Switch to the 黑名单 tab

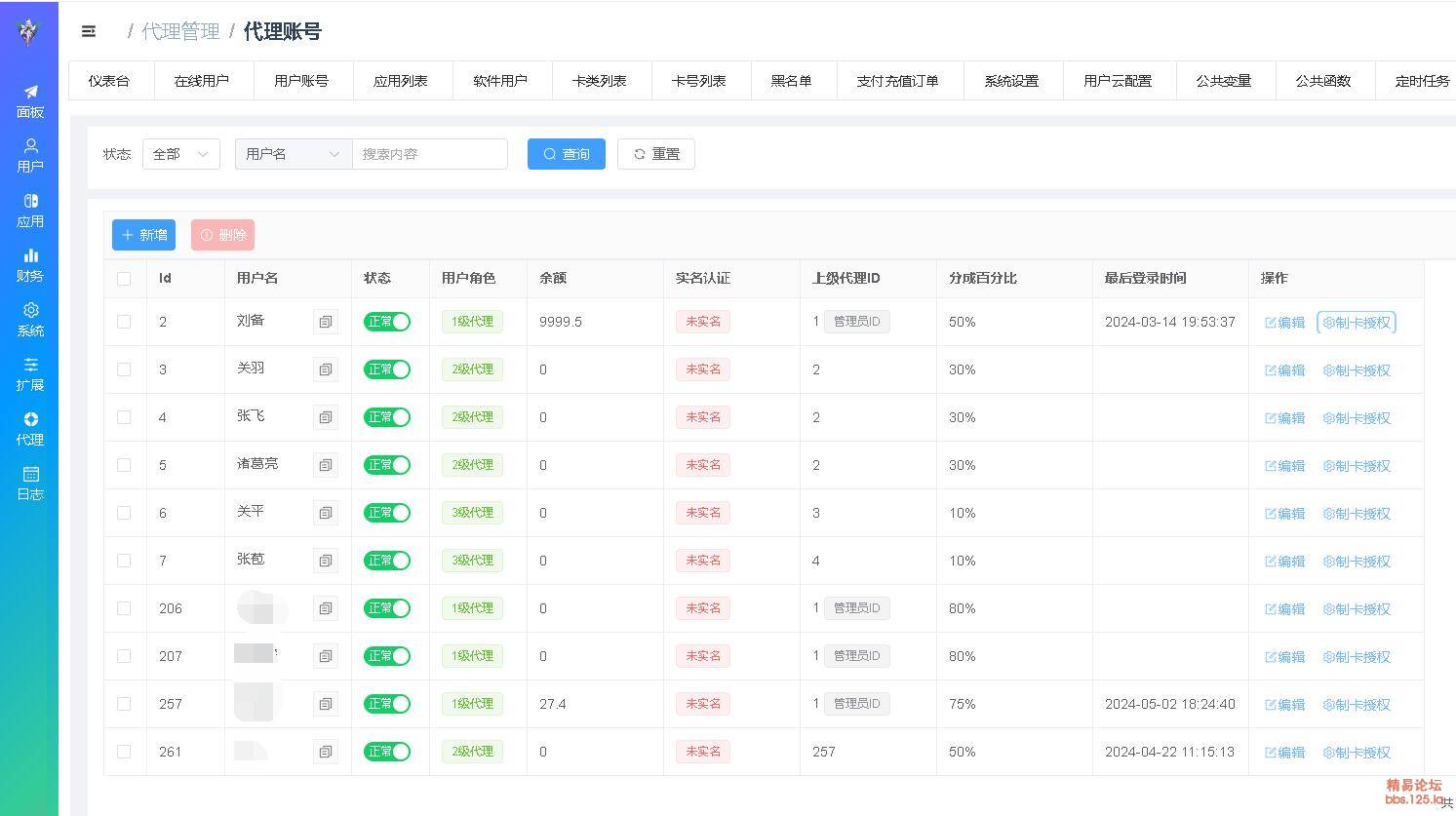(x=791, y=81)
